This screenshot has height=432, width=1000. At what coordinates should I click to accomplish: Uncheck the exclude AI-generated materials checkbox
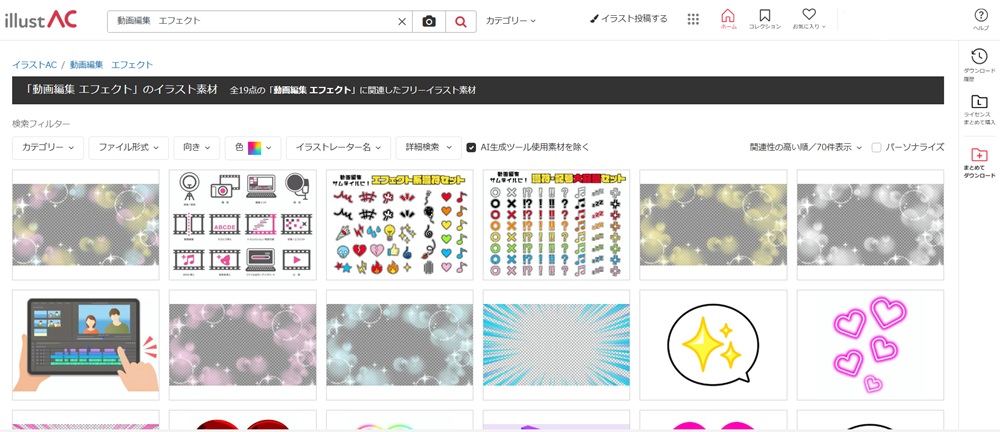[x=471, y=147]
